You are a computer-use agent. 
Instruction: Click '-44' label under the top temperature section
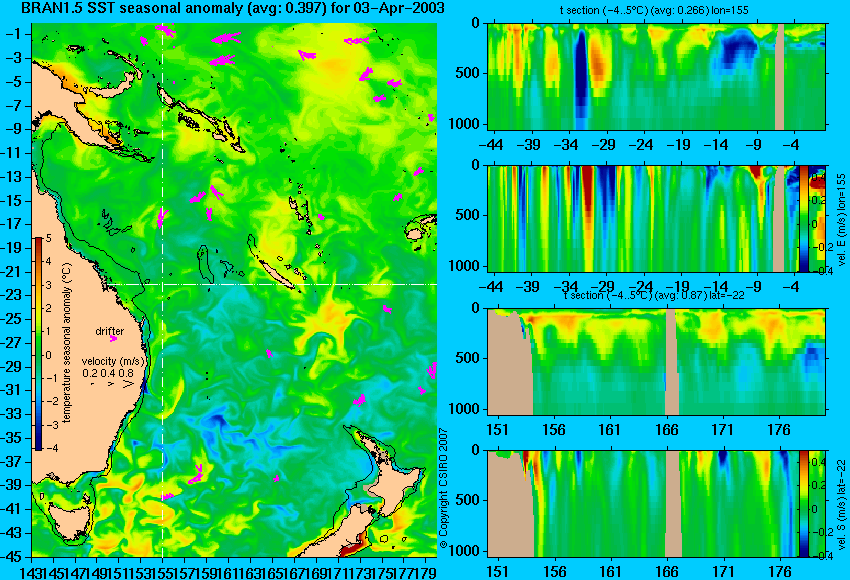point(491,145)
